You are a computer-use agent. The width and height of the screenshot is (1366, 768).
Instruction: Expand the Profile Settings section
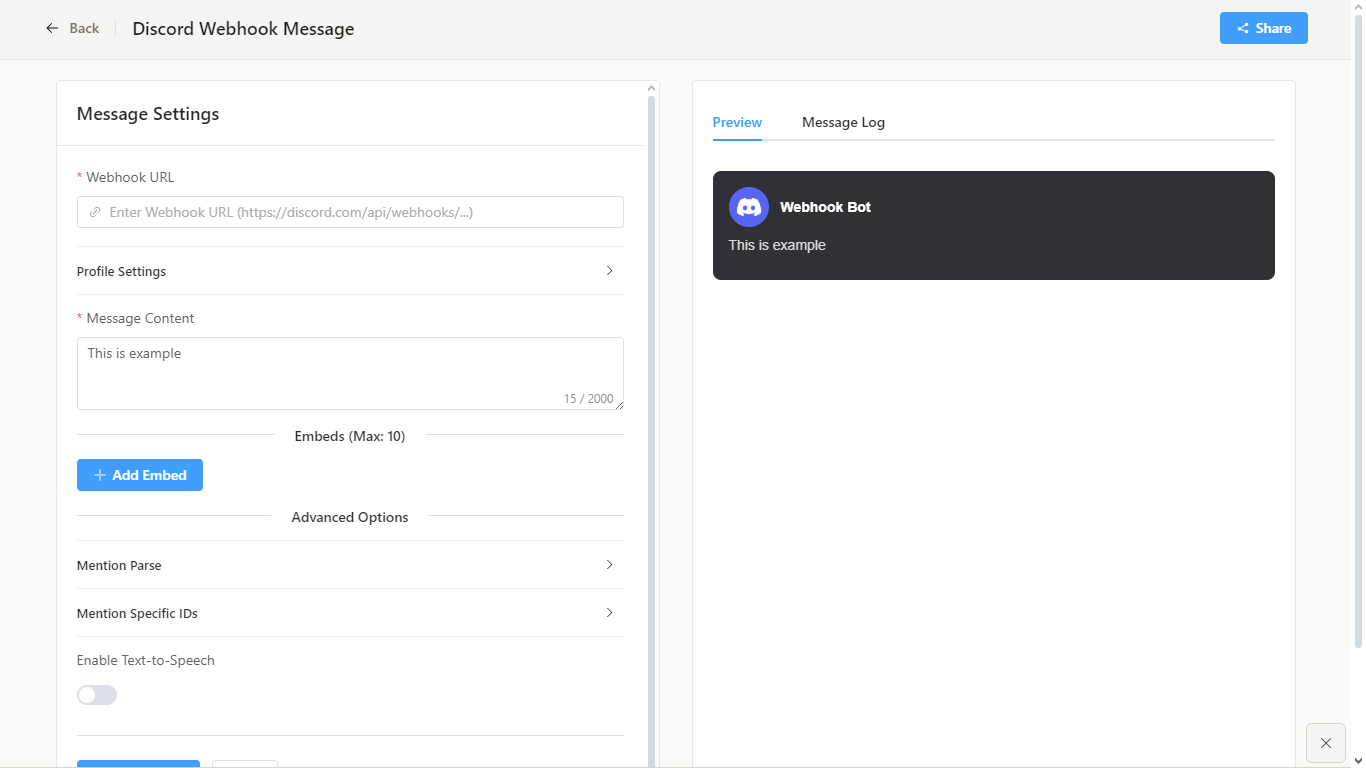point(350,271)
